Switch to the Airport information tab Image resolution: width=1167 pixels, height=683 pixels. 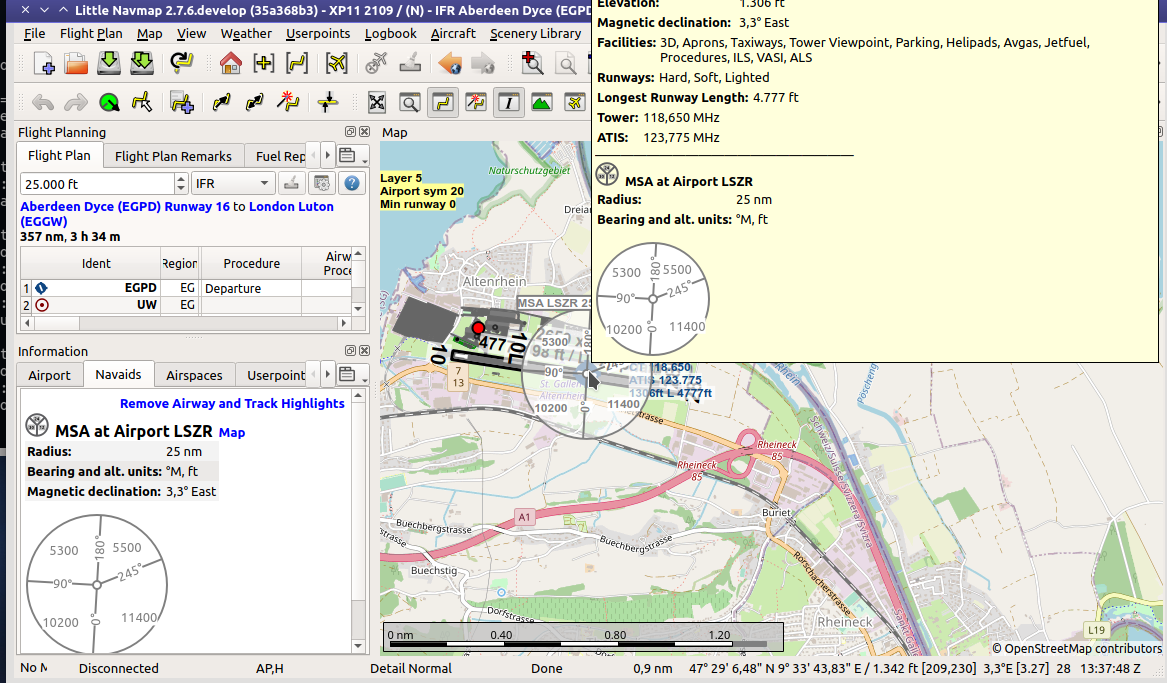pyautogui.click(x=49, y=375)
